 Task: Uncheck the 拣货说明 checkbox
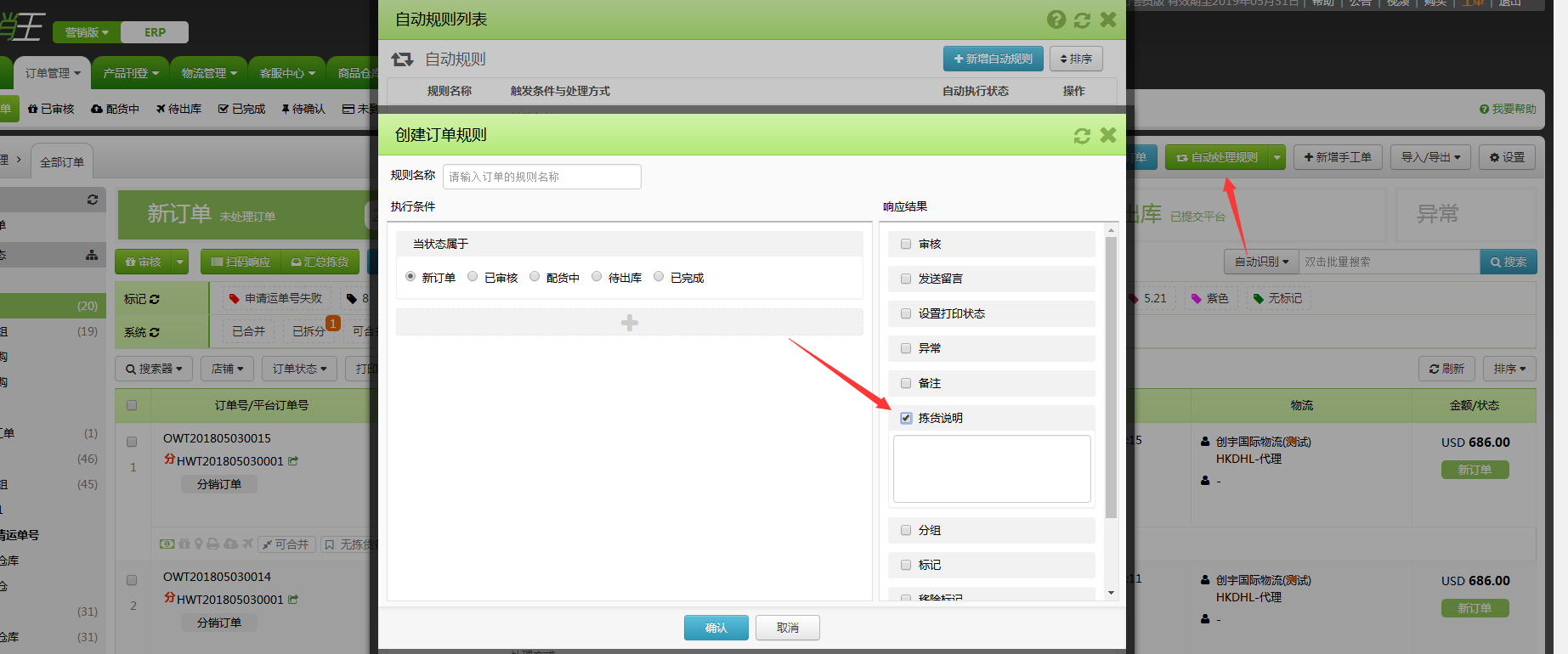906,418
